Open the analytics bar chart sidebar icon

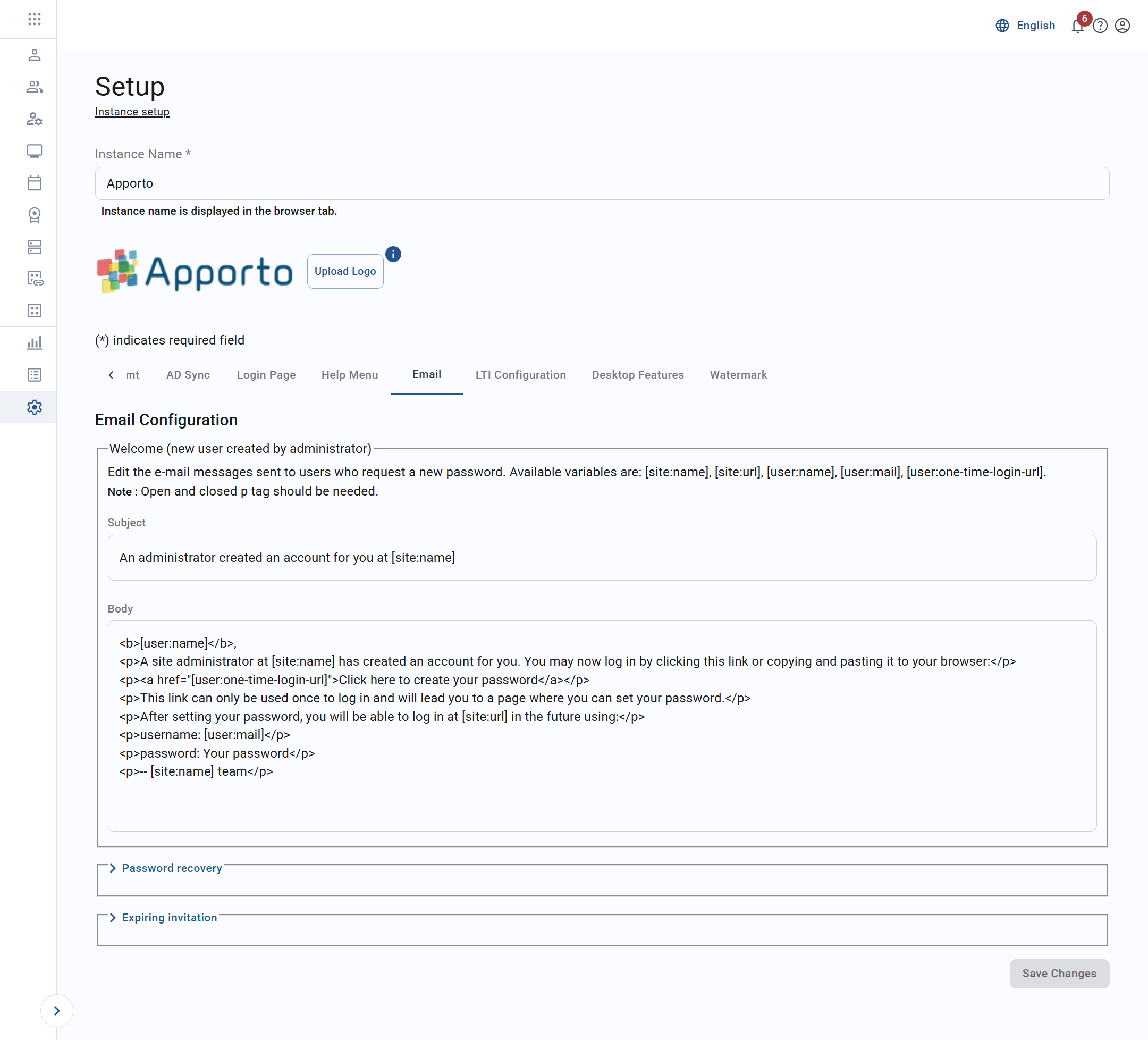point(34,342)
